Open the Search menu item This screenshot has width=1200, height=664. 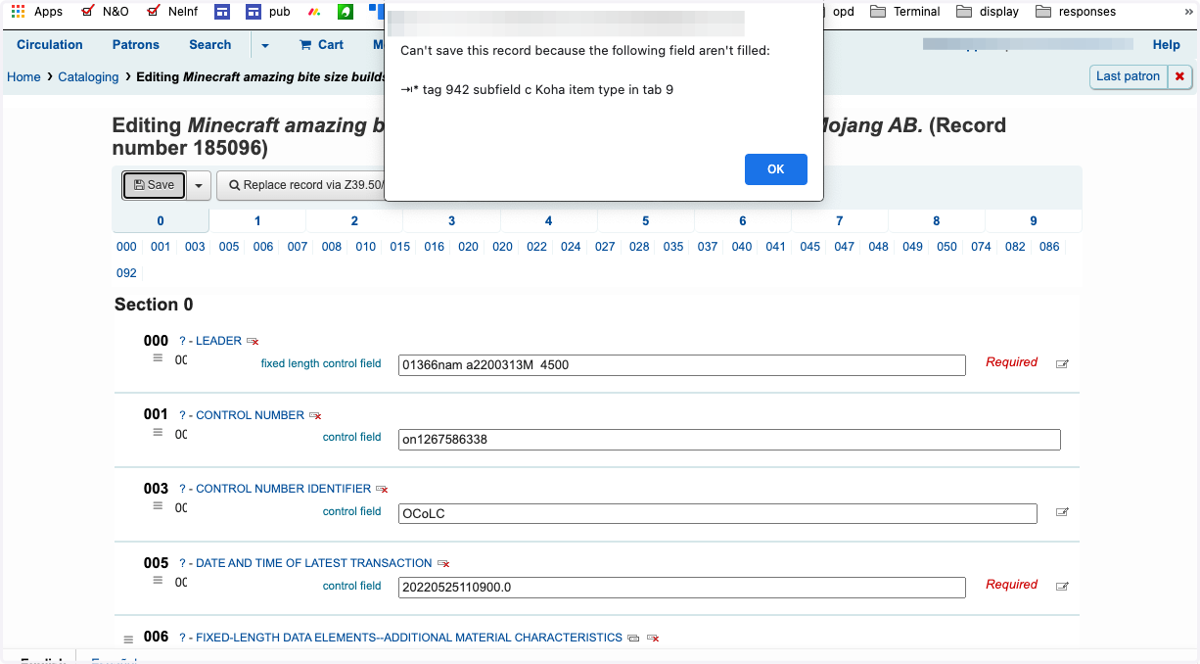coord(210,45)
